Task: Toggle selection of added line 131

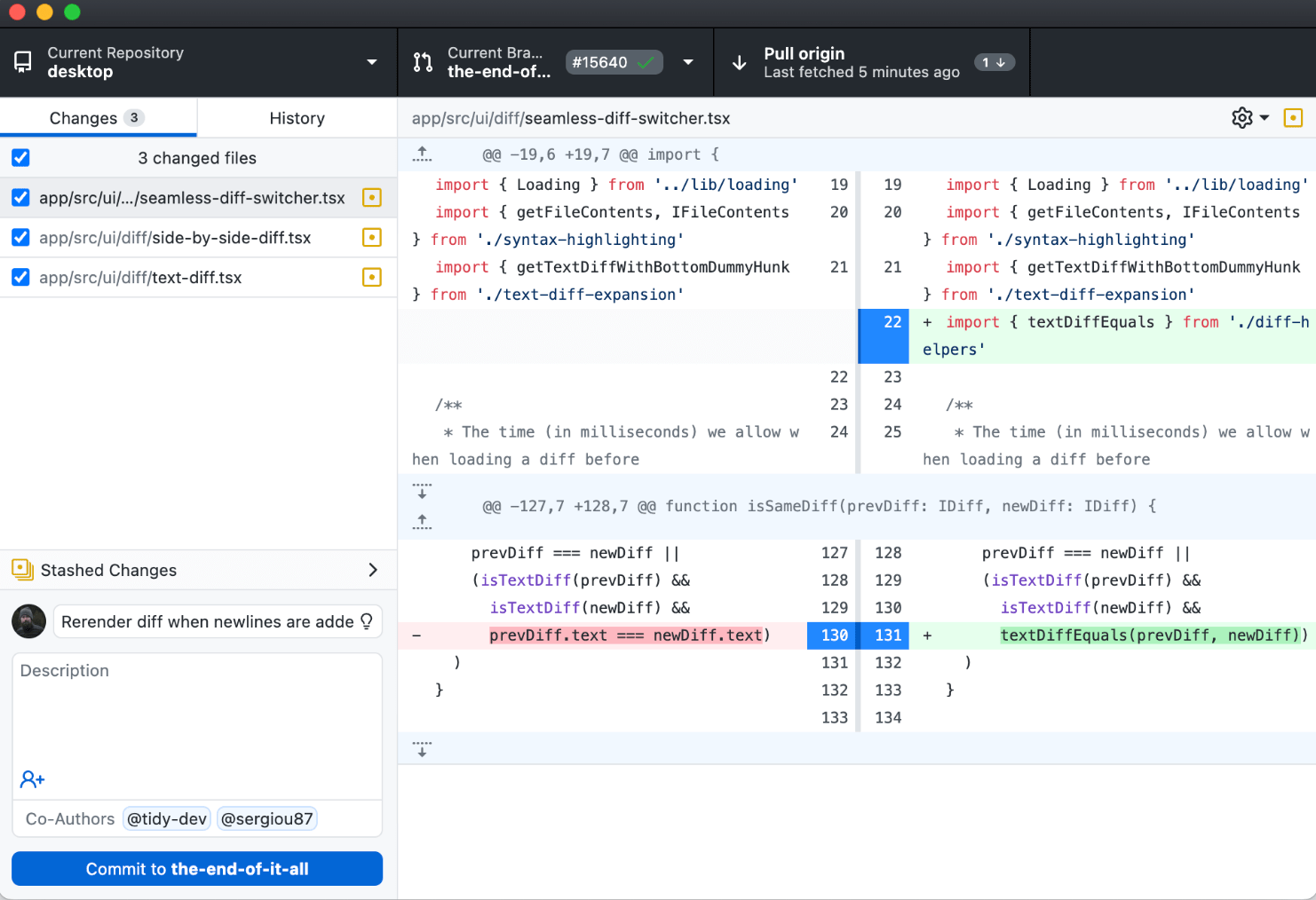Action: click(x=885, y=636)
